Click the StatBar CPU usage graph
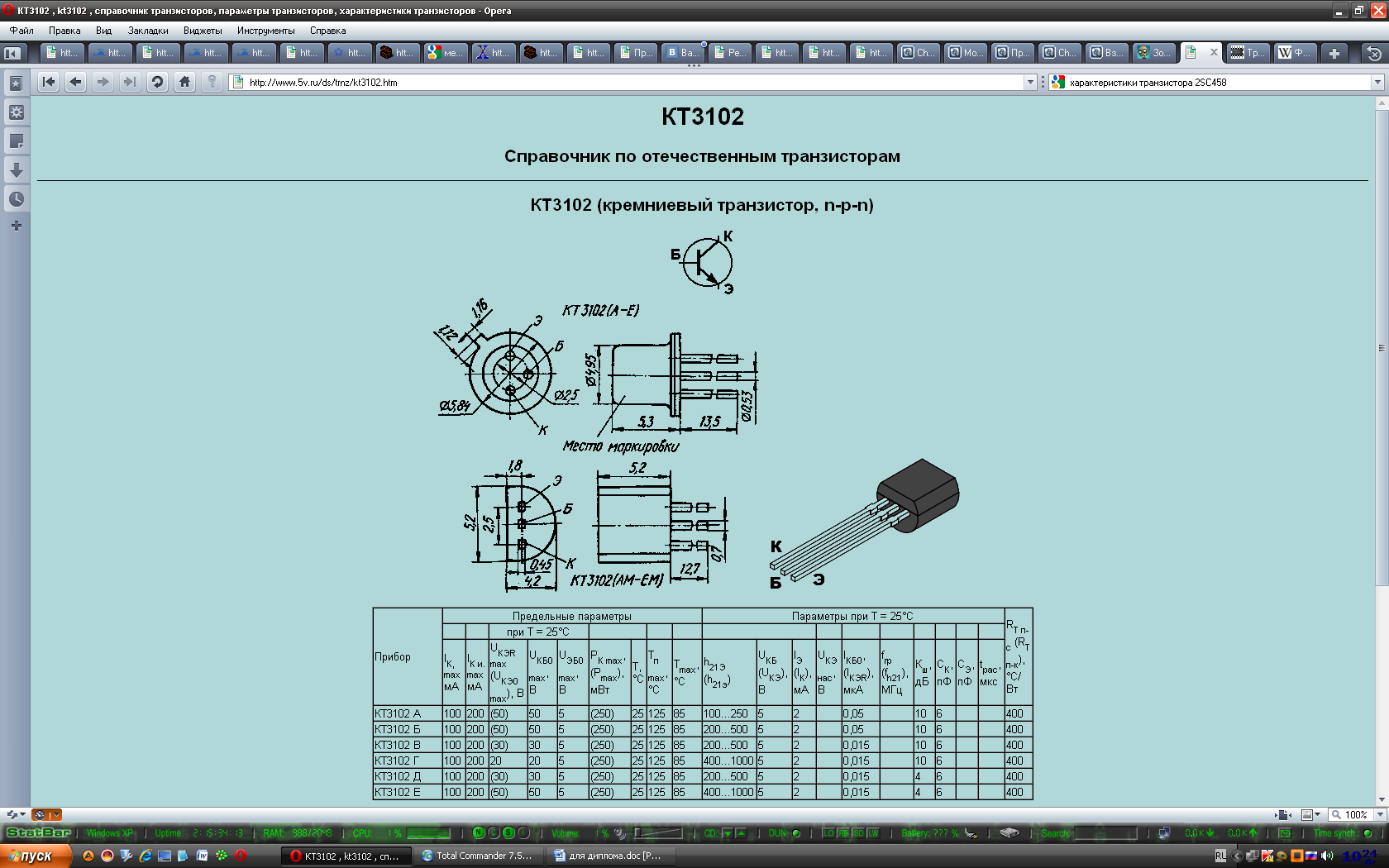 [428, 832]
